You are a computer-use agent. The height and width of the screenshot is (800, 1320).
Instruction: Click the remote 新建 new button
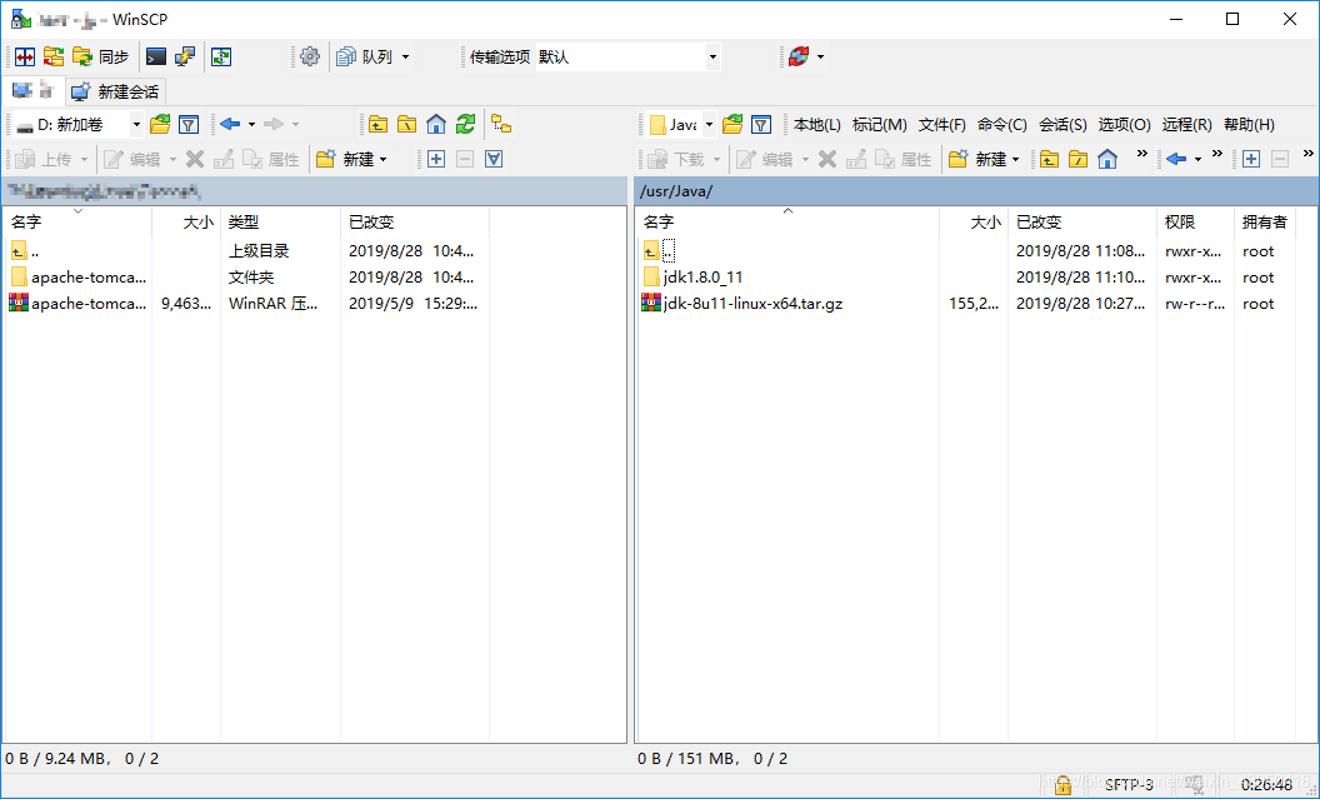point(978,159)
